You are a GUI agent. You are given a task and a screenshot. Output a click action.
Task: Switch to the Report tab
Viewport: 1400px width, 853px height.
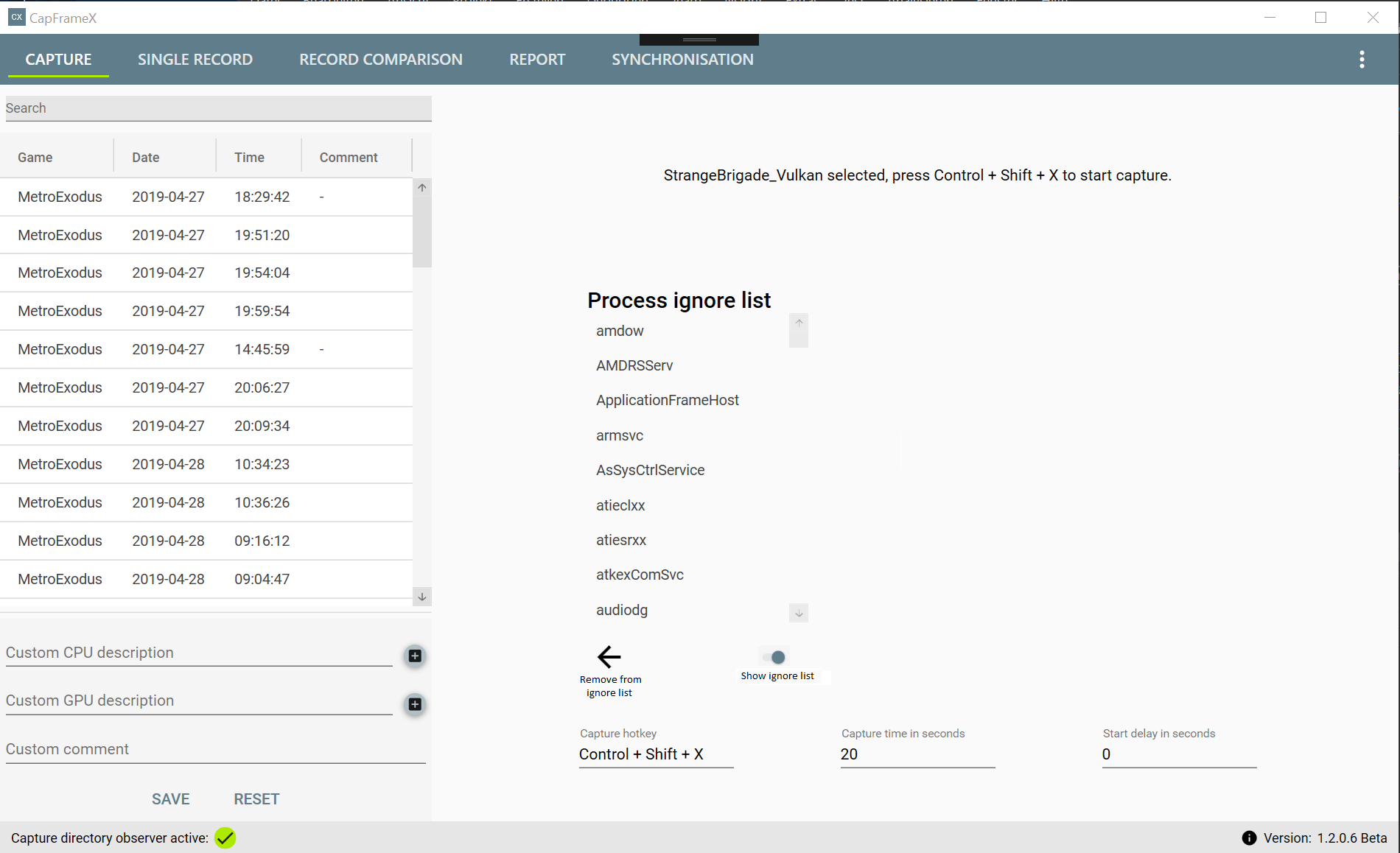tap(537, 60)
